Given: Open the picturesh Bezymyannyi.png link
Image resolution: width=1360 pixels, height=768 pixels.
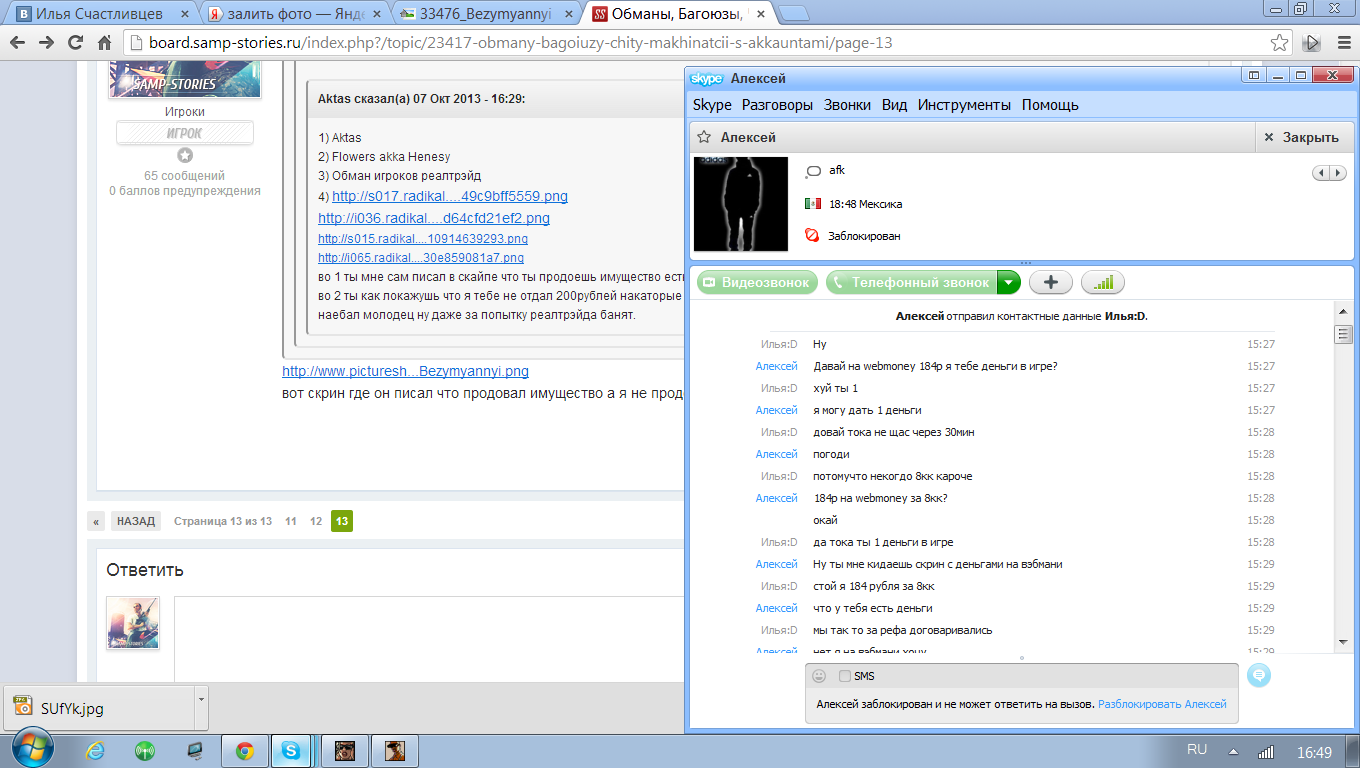Looking at the screenshot, I should click(x=405, y=371).
